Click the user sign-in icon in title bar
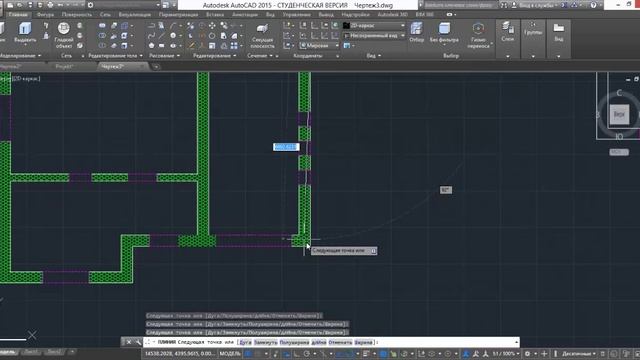The width and height of the screenshot is (640, 360). [514, 5]
